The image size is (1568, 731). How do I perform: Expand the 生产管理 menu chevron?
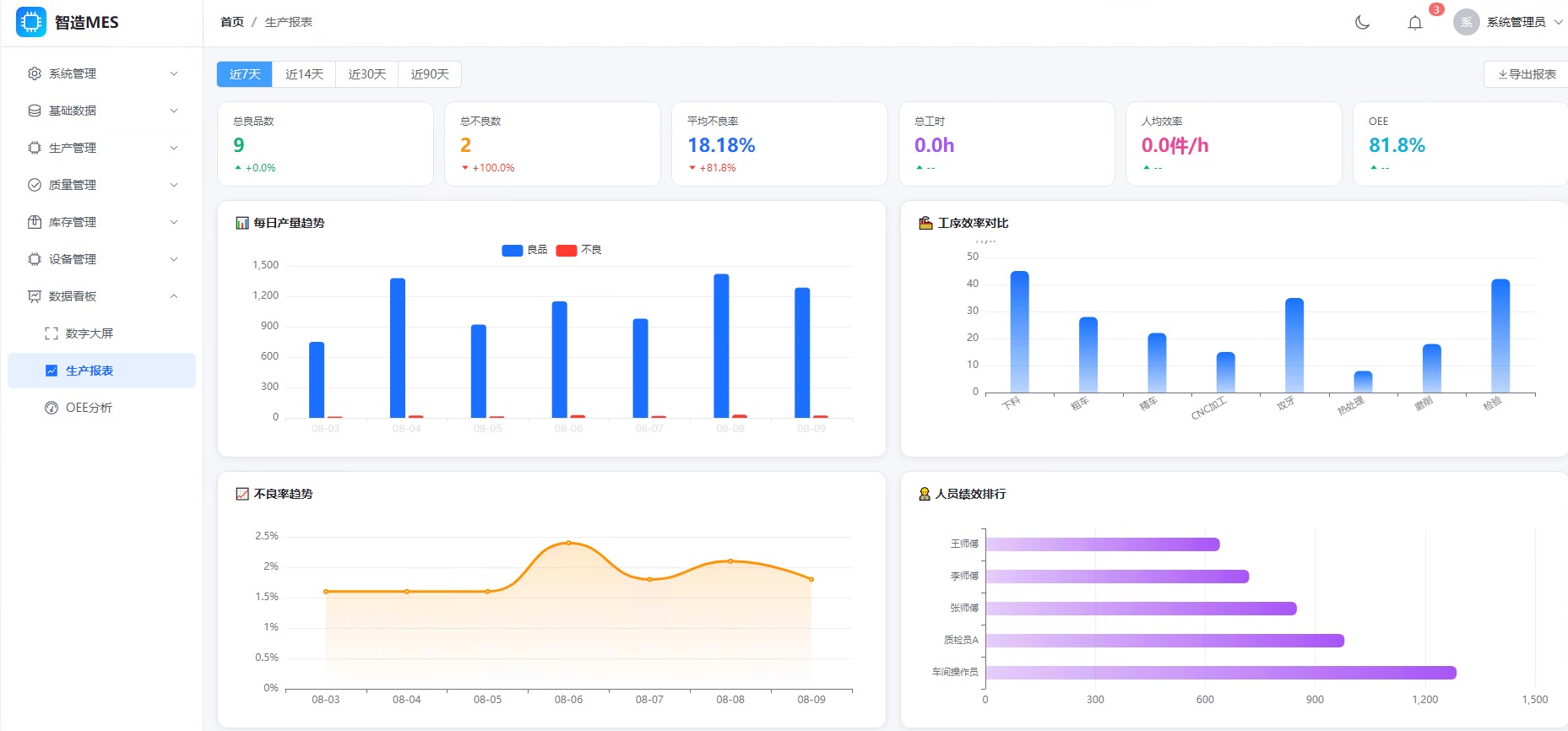click(174, 148)
